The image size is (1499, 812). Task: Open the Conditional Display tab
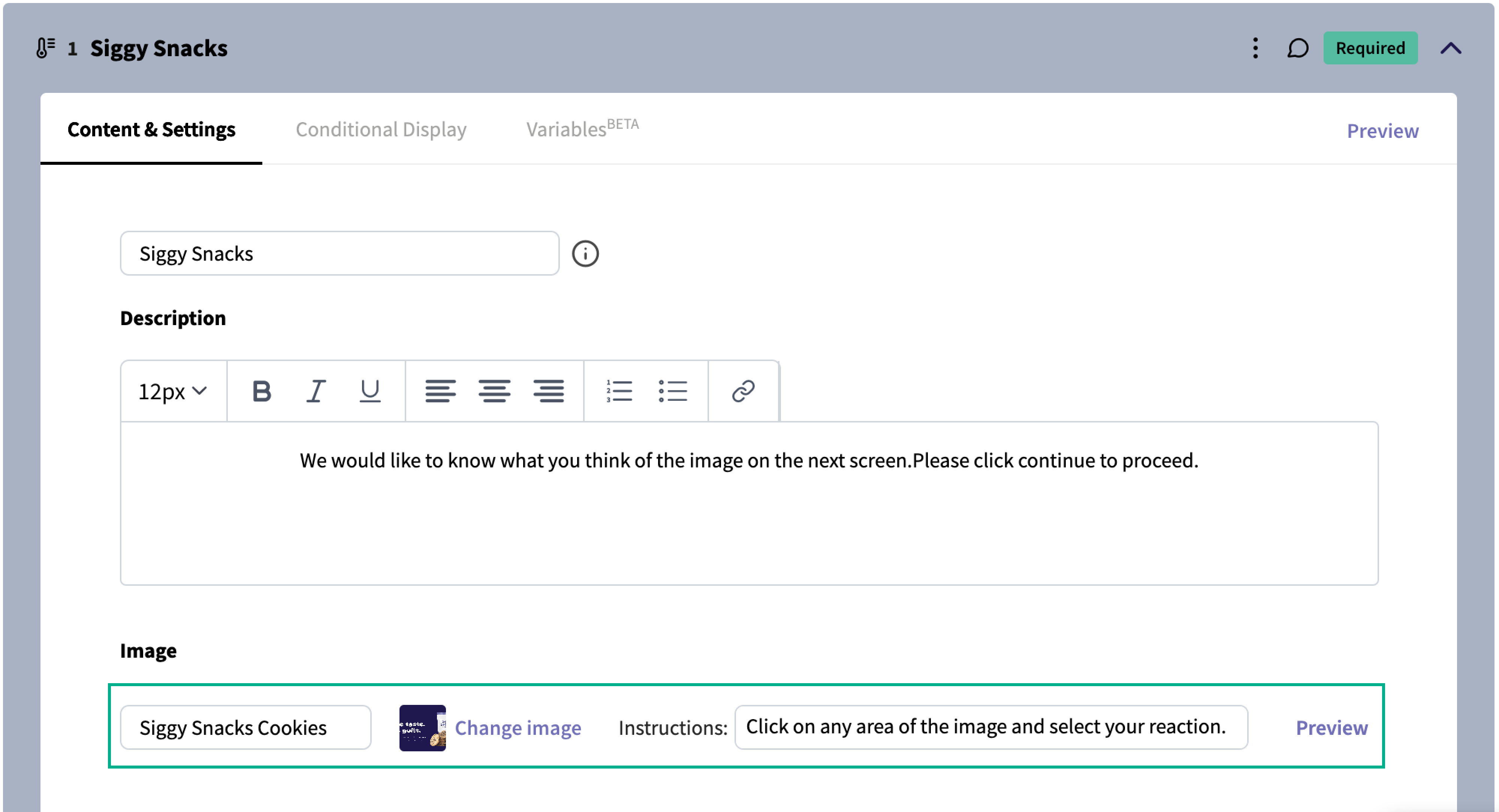381,129
